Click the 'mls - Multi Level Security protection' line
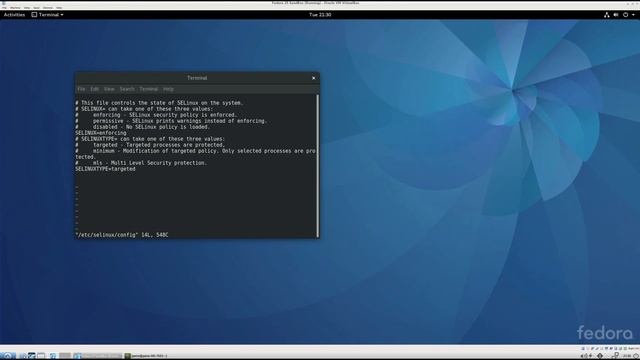 [x=141, y=163]
